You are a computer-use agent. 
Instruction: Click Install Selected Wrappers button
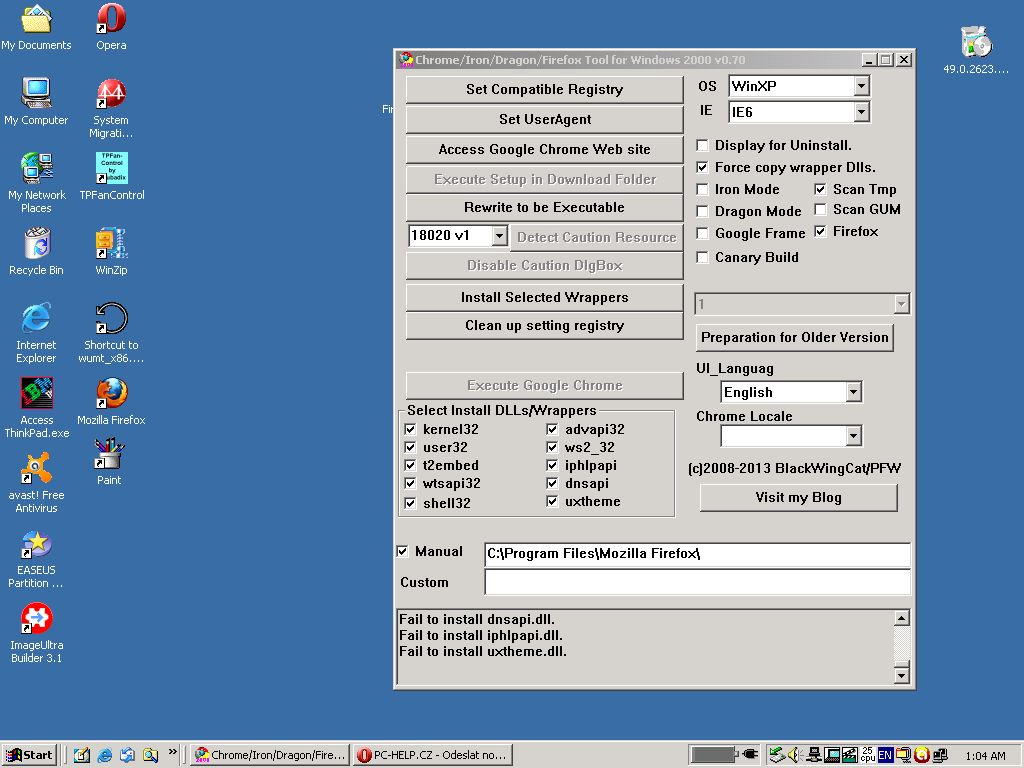545,297
